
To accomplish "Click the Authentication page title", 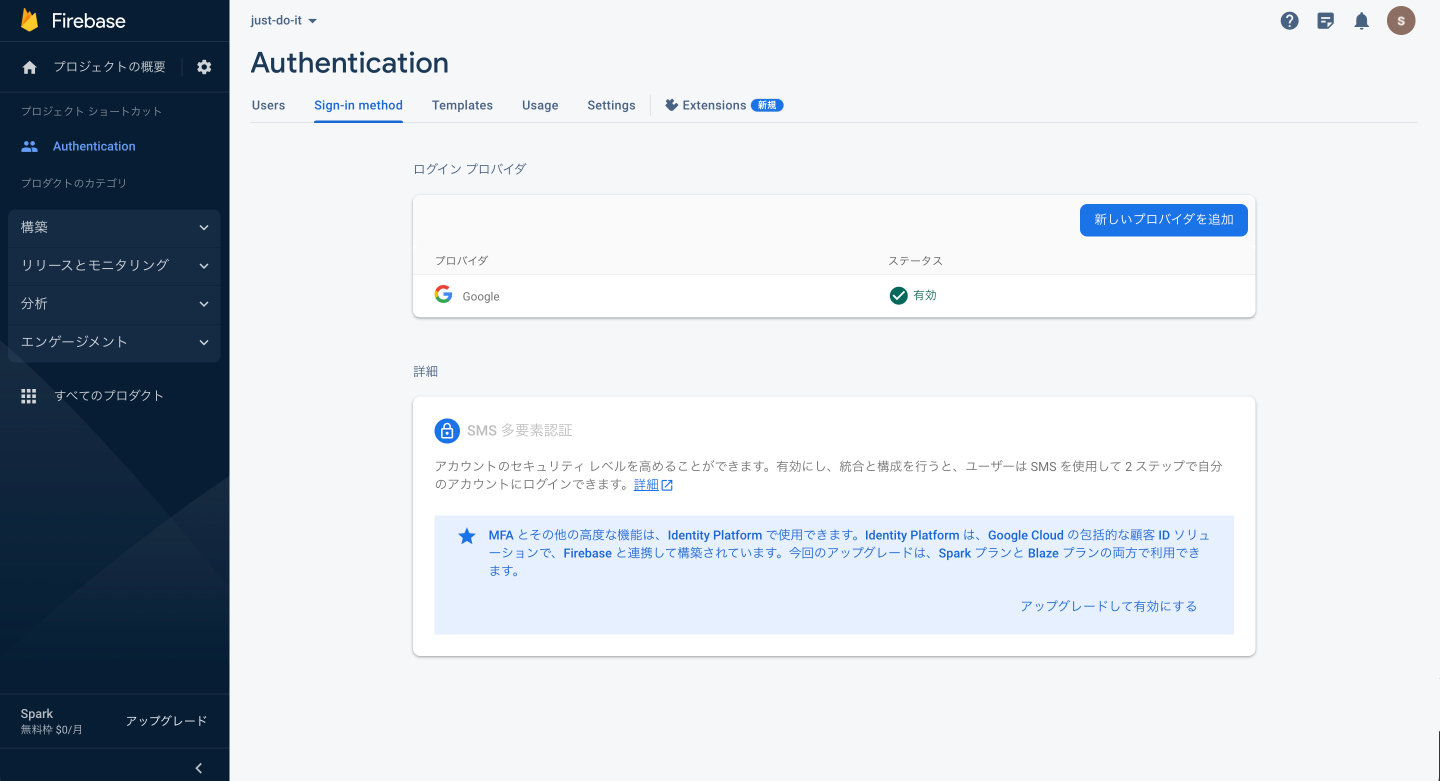I will tap(349, 62).
